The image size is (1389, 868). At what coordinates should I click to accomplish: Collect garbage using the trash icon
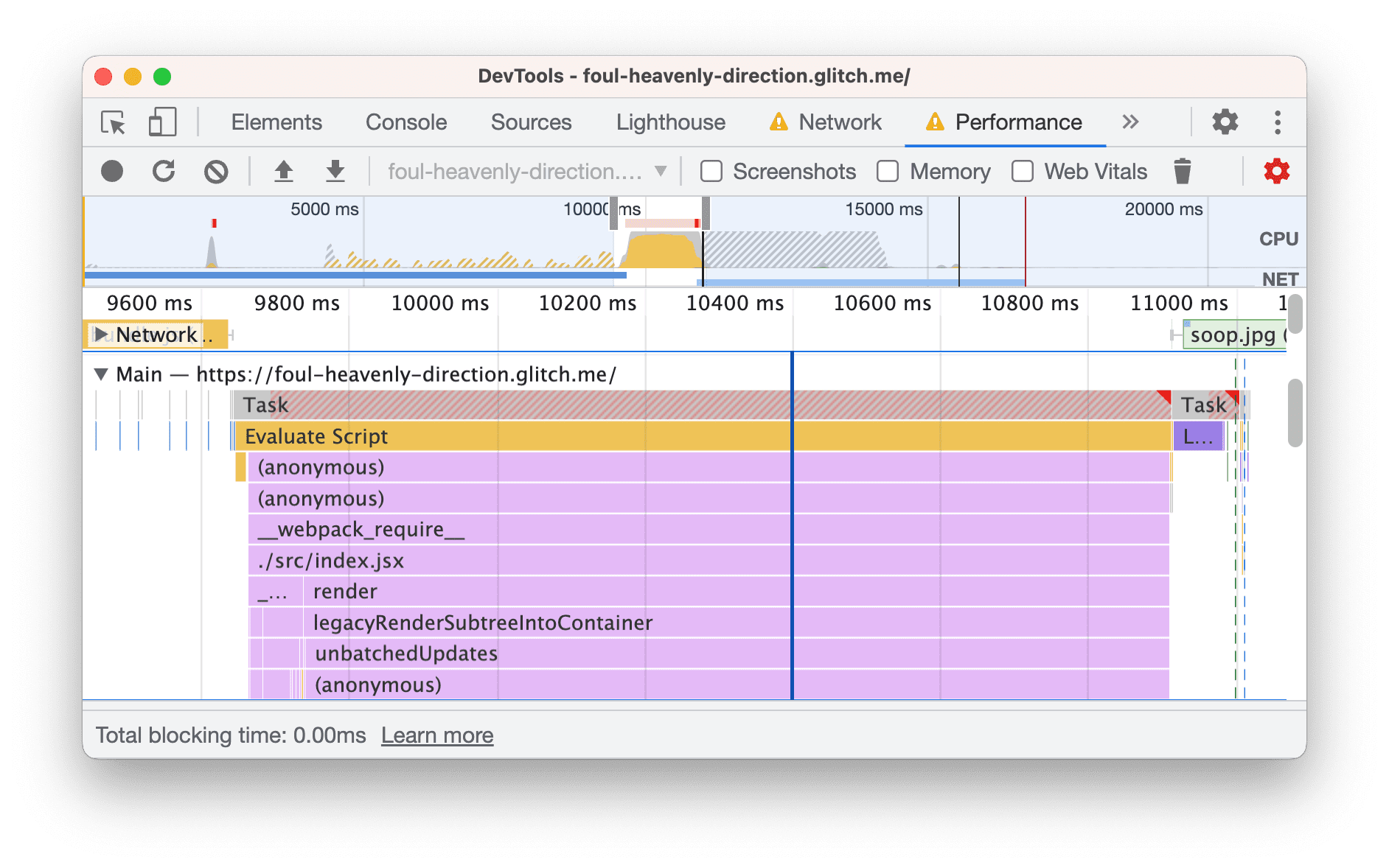1183,172
